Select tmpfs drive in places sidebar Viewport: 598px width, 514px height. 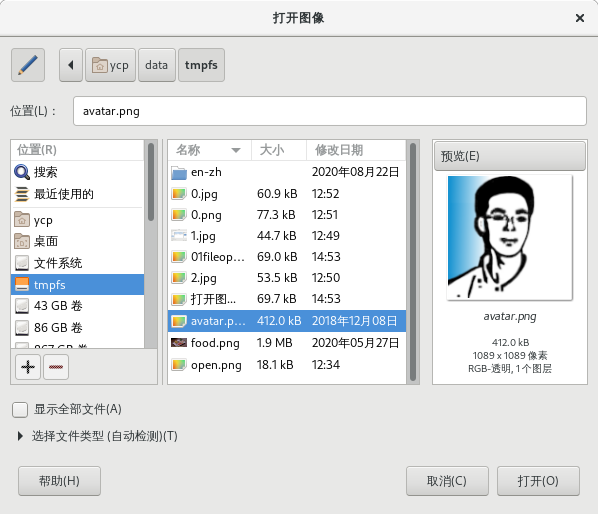click(x=78, y=284)
